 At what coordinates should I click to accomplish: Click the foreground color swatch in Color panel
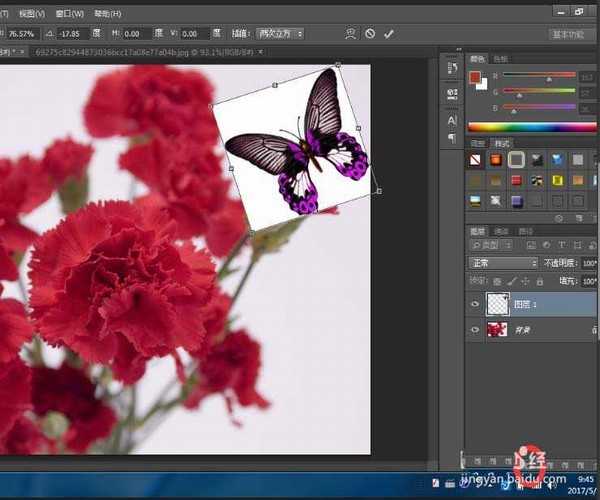pyautogui.click(x=476, y=77)
